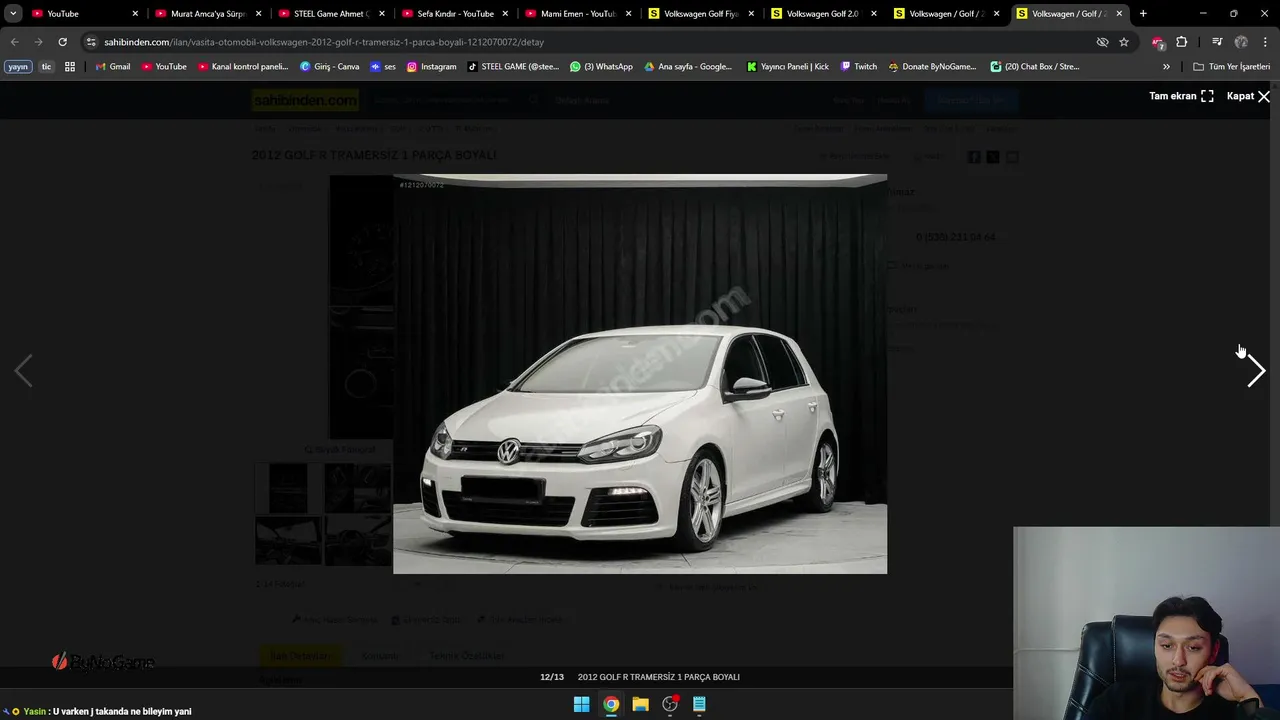The height and width of the screenshot is (720, 1280).
Task: Switch to the Mami Emen - YouTube tab
Action: (x=577, y=14)
